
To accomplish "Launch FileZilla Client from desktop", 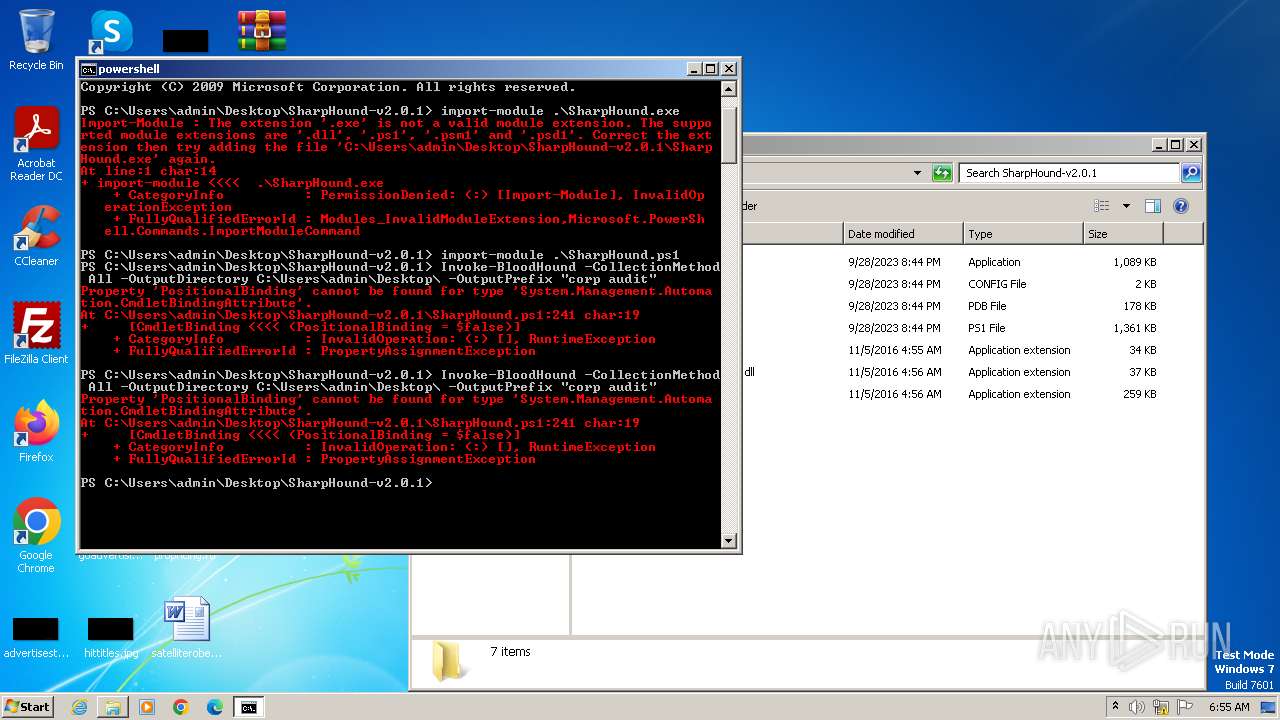I will [x=36, y=333].
